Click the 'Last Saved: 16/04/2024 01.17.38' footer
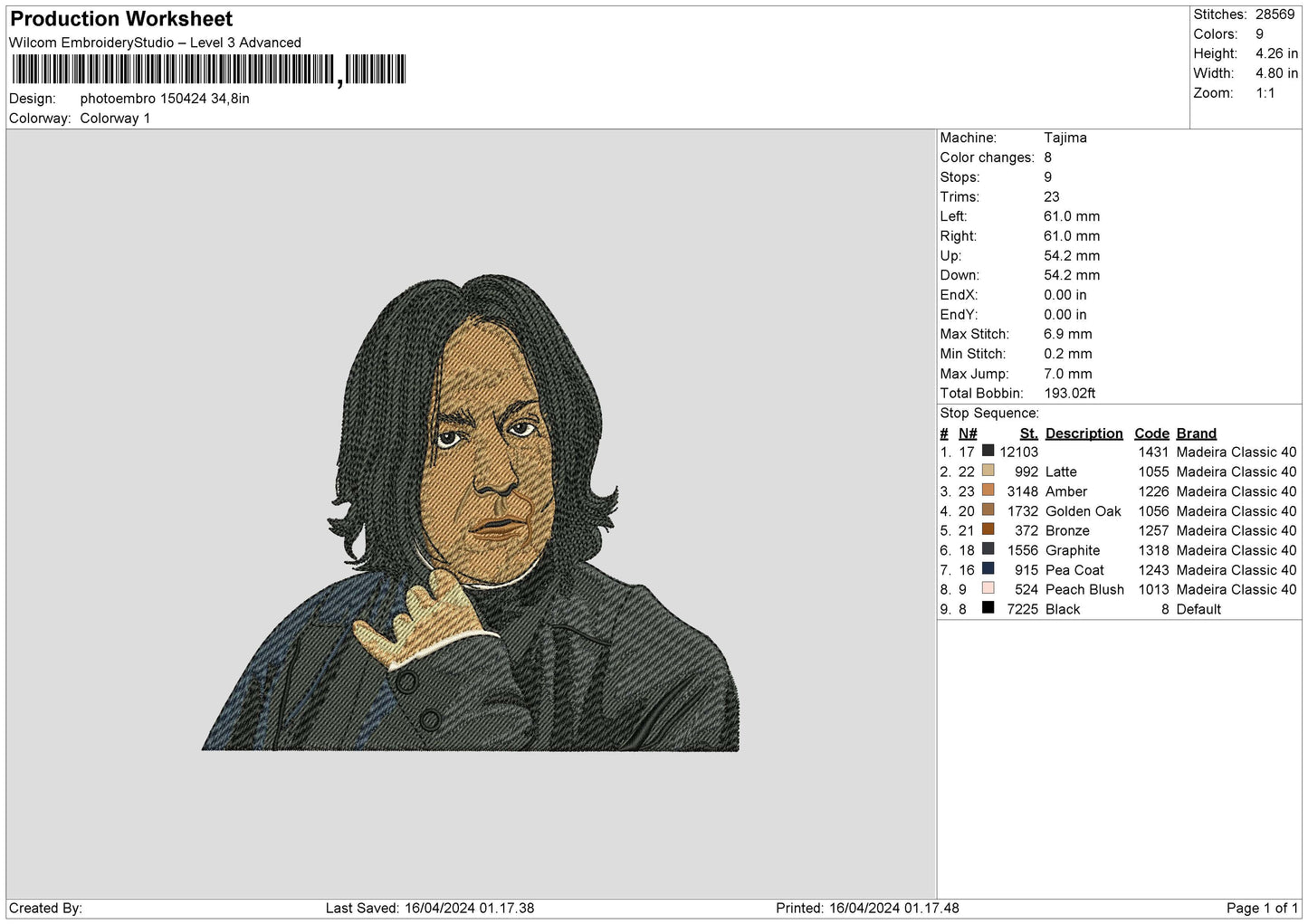This screenshot has width=1308, height=924. tap(430, 908)
